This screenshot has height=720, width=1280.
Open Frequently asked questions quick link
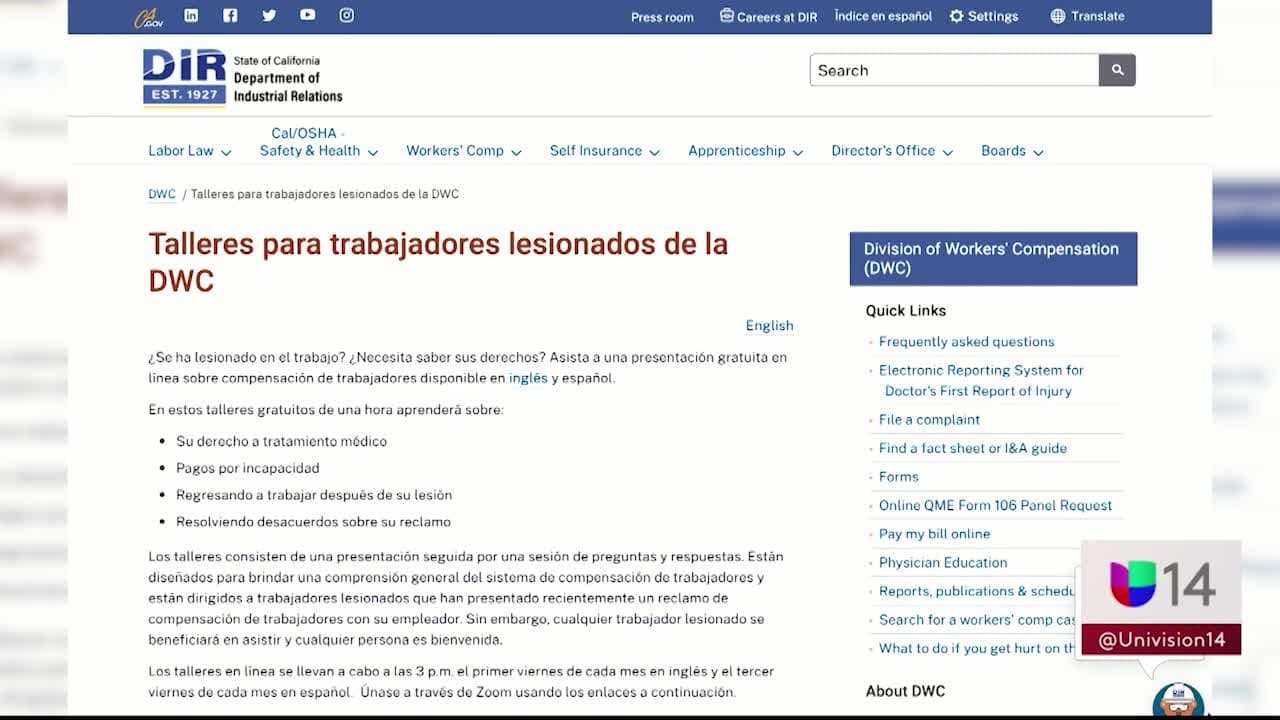tap(966, 342)
